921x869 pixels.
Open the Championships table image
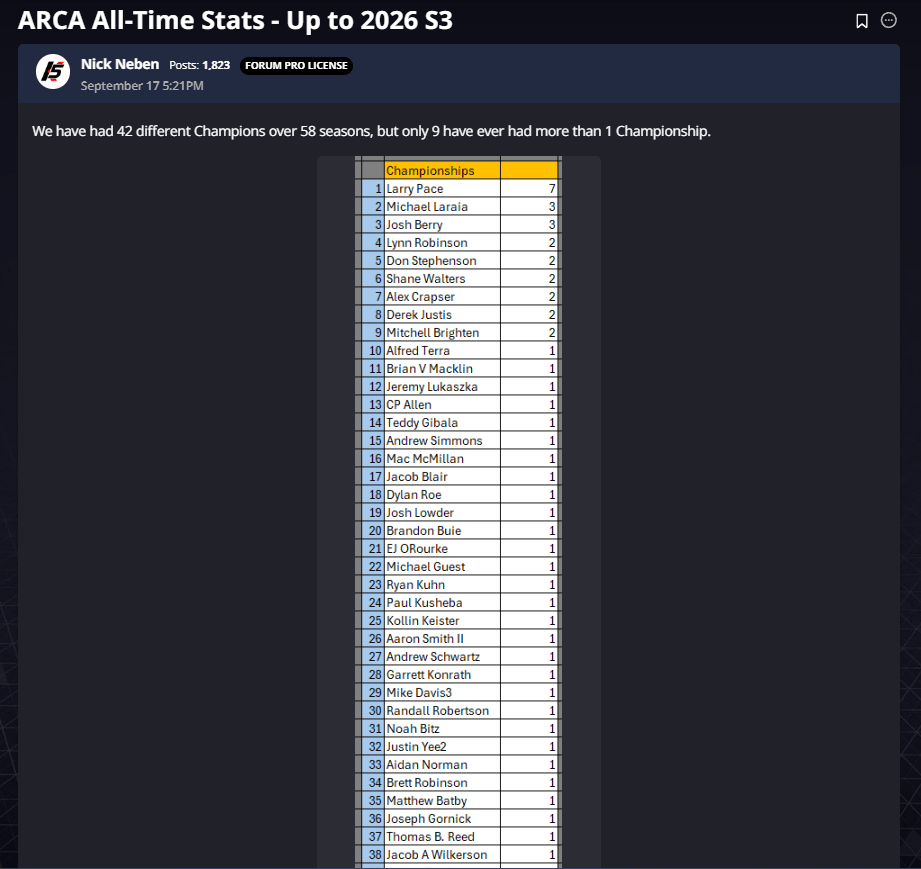pos(459,512)
